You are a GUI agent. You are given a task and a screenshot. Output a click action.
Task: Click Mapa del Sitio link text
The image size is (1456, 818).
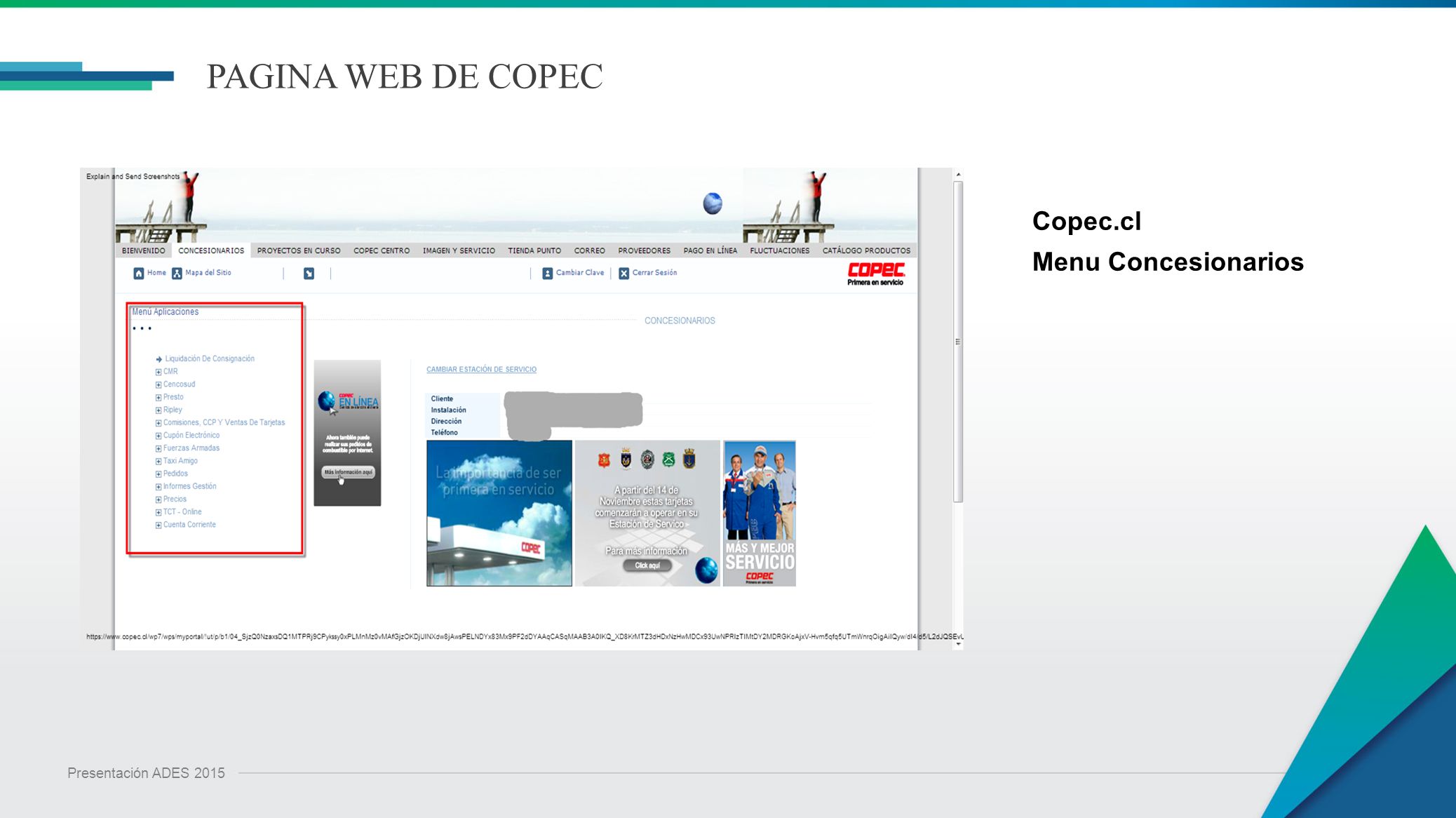[x=208, y=273]
